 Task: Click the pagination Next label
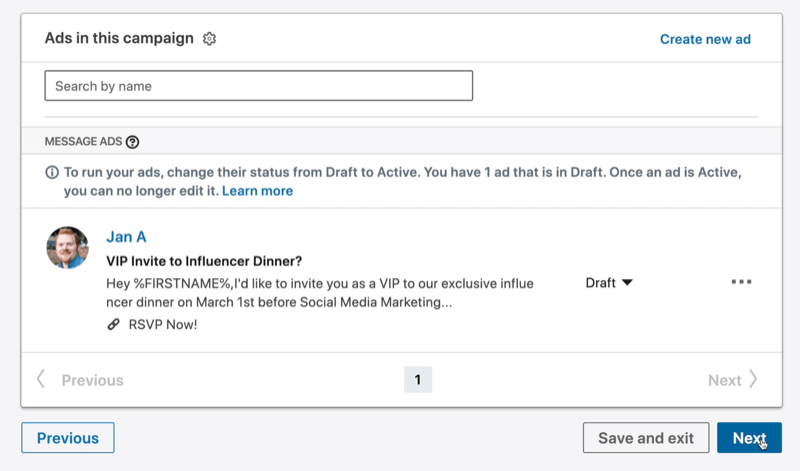(724, 380)
